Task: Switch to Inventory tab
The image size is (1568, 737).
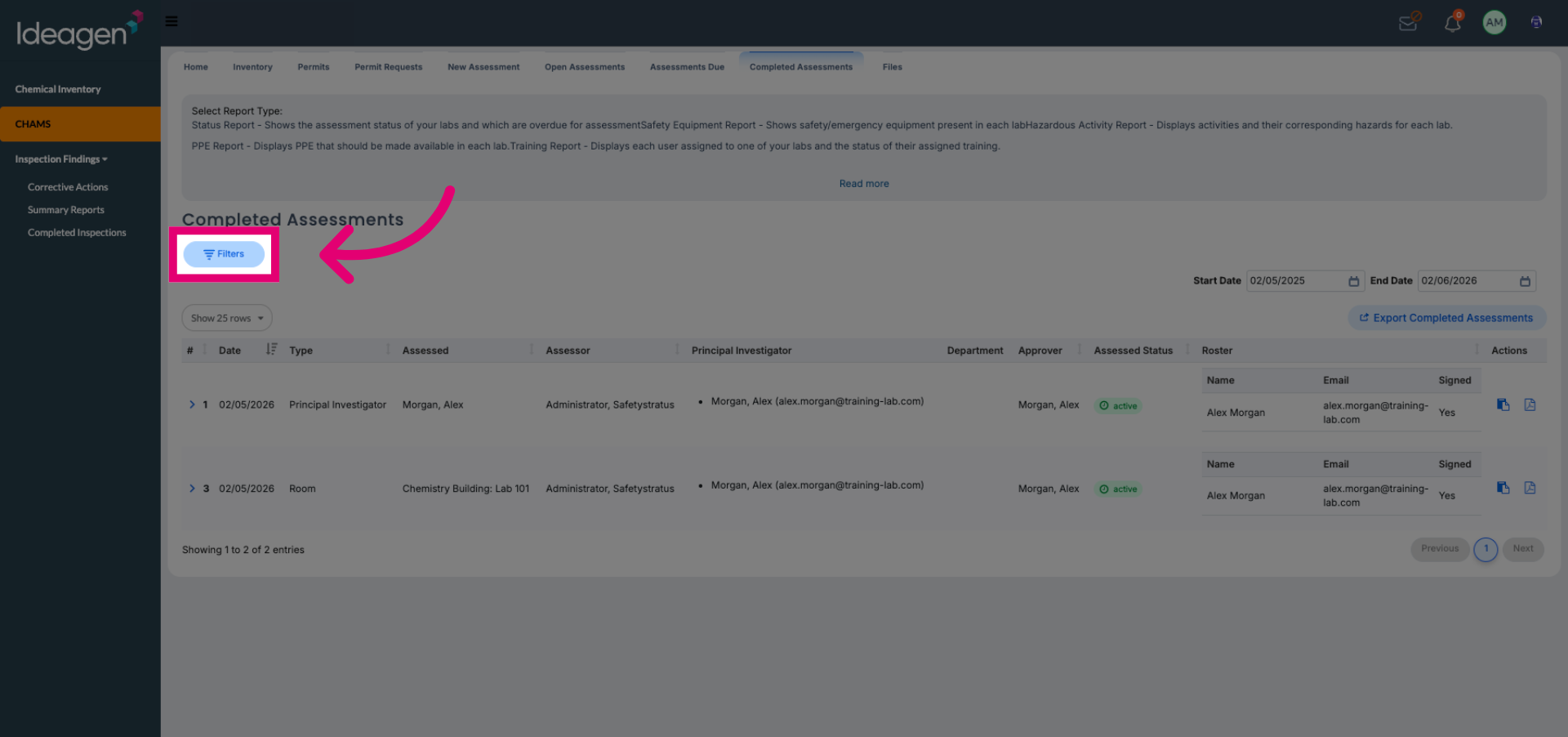Action: tap(252, 67)
